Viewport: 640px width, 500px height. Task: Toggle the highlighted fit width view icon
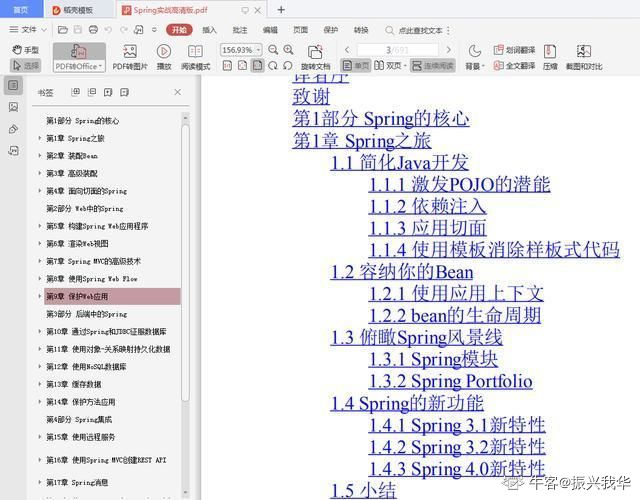258,65
